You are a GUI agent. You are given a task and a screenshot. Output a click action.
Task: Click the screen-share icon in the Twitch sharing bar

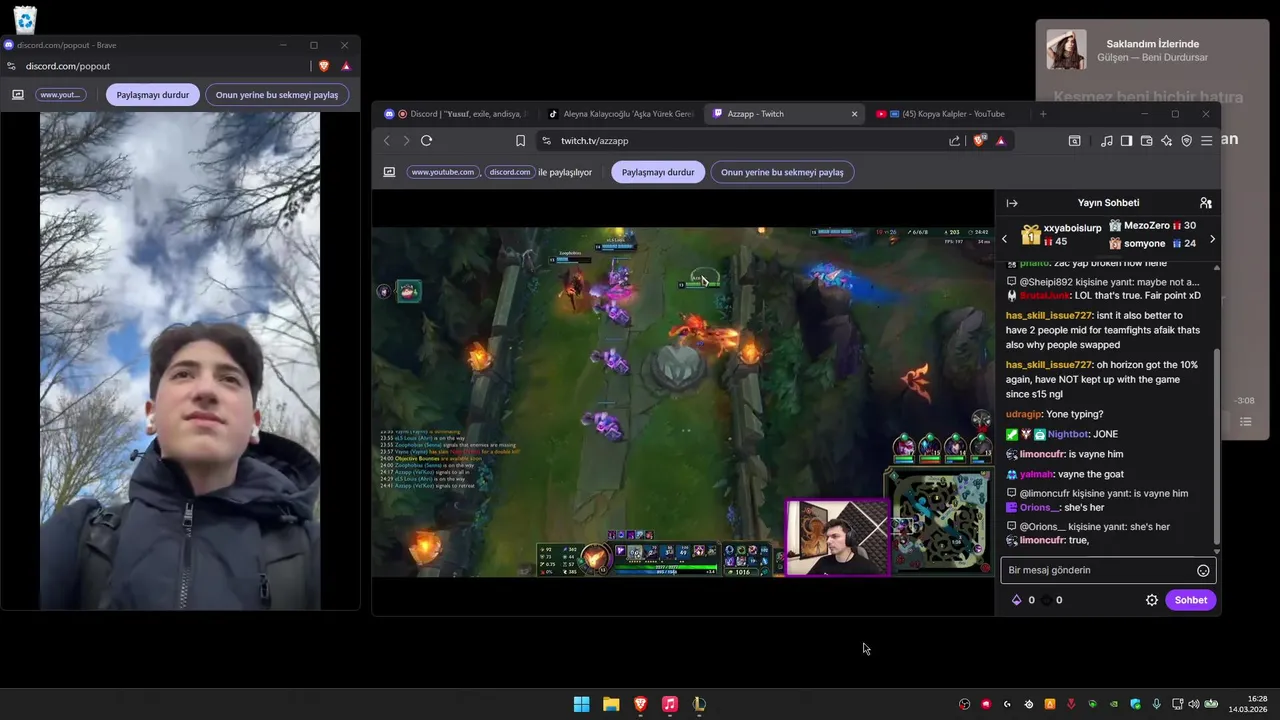tap(389, 172)
